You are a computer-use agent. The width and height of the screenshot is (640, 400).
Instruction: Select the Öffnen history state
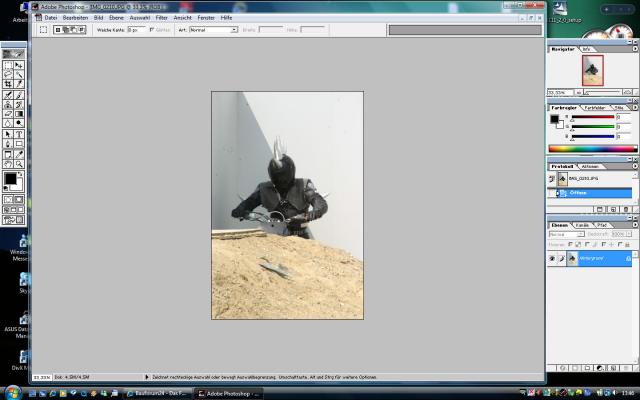point(589,193)
